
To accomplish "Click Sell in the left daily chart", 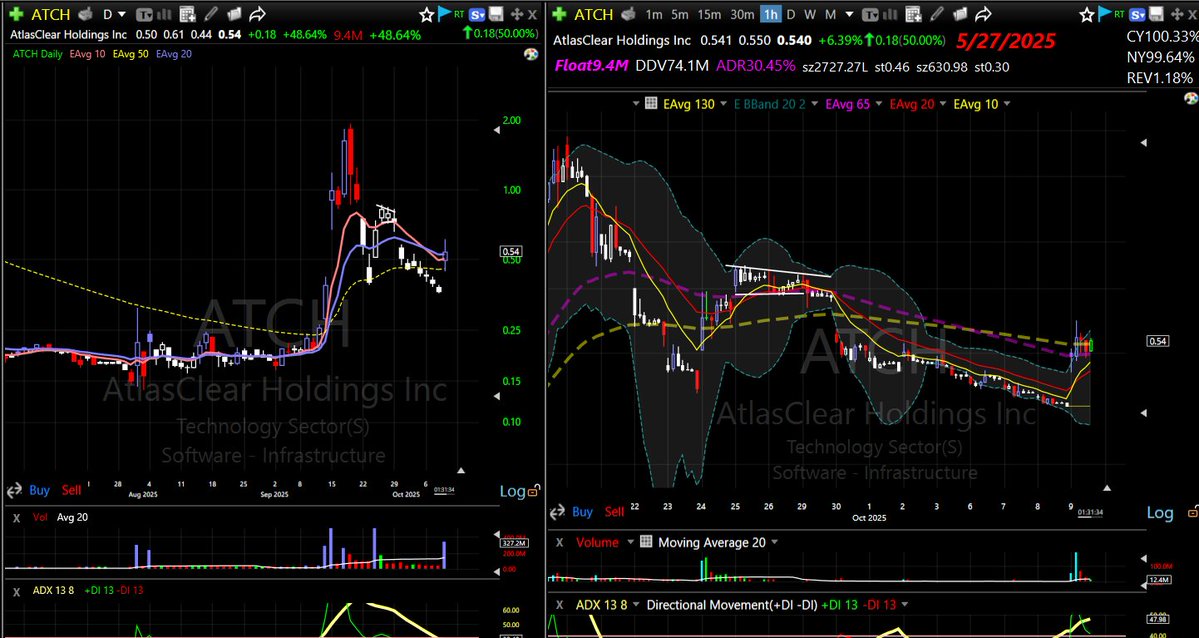I will click(x=71, y=490).
